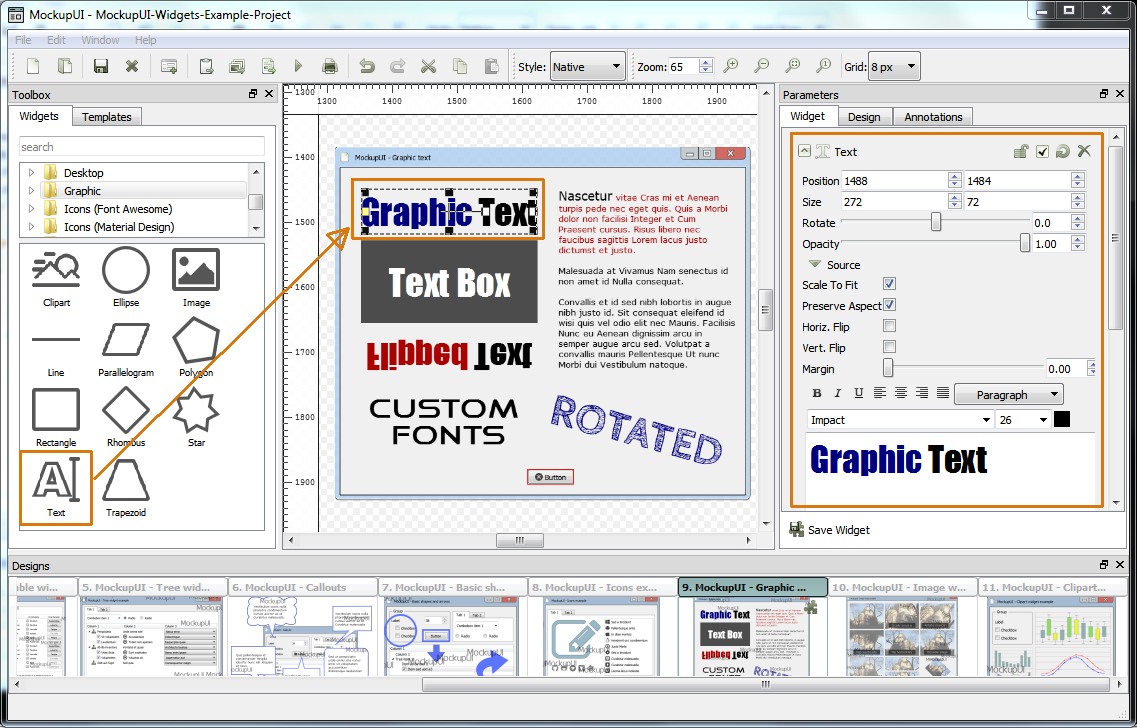
Task: Click the Zoom out magnifier icon
Action: (x=761, y=66)
